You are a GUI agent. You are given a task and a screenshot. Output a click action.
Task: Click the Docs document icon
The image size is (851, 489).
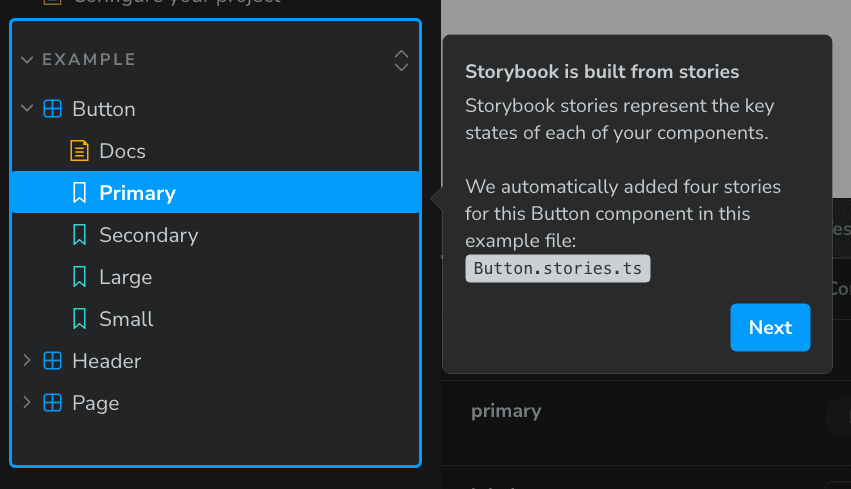coord(79,151)
